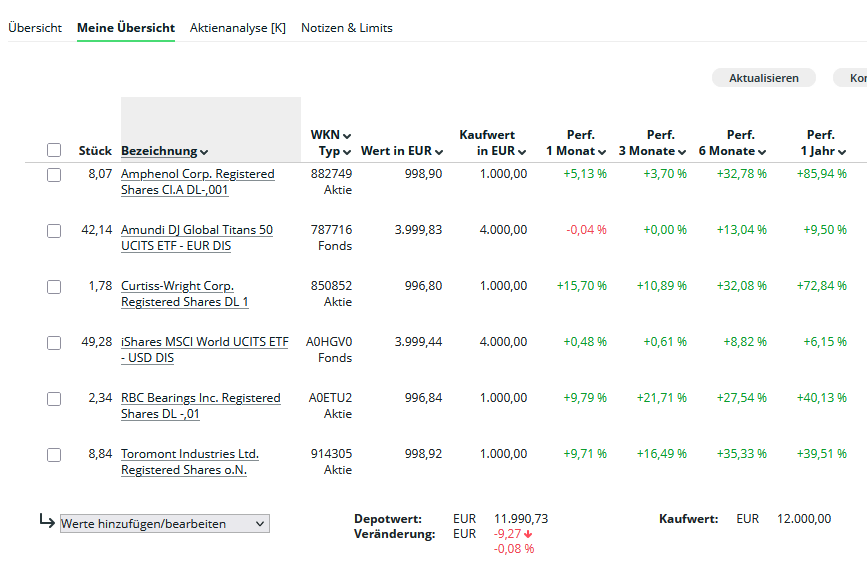Switch to Aktienanalyse [K] tab
The width and height of the screenshot is (867, 568).
238,28
